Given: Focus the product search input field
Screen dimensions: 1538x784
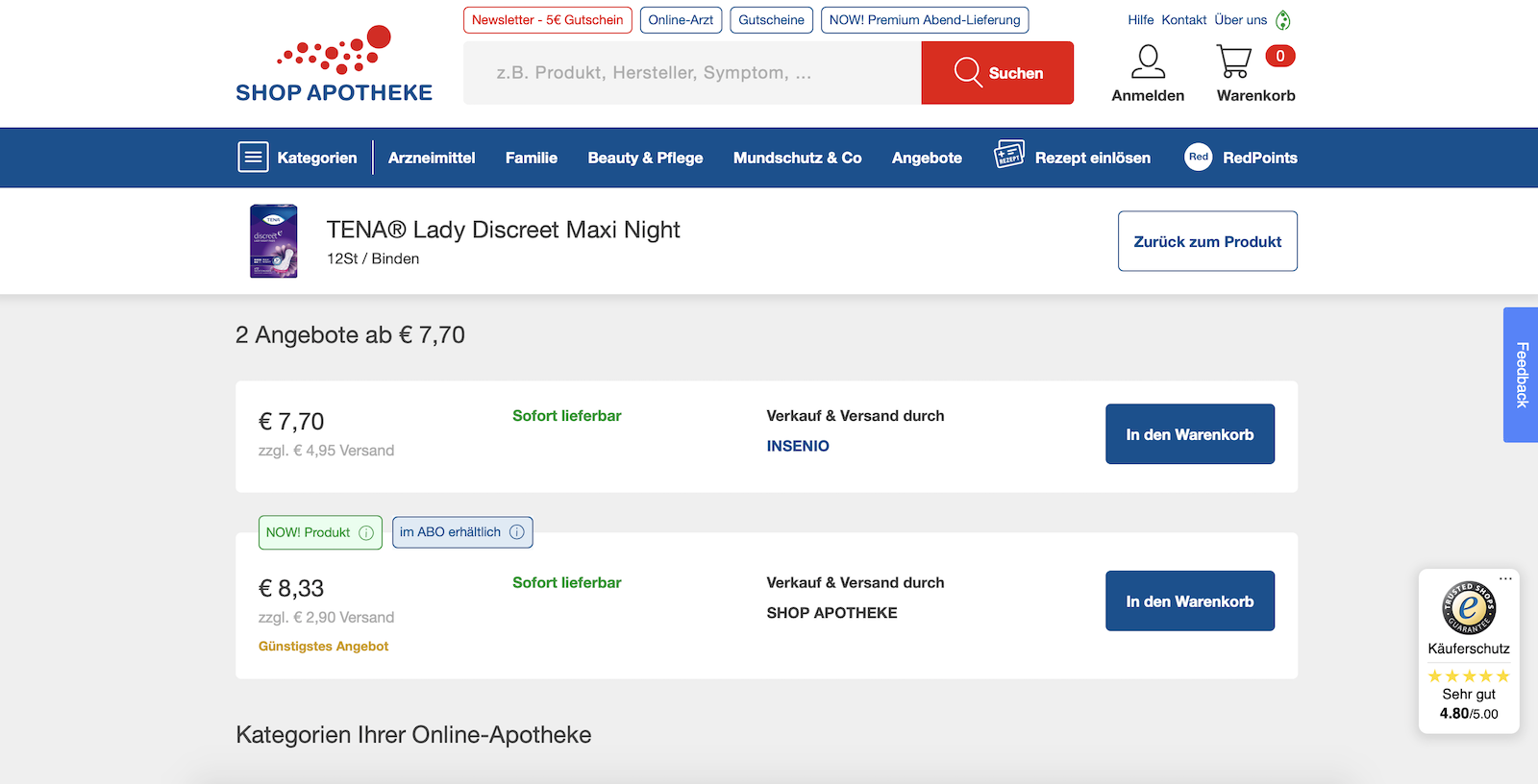Looking at the screenshot, I should click(x=692, y=73).
